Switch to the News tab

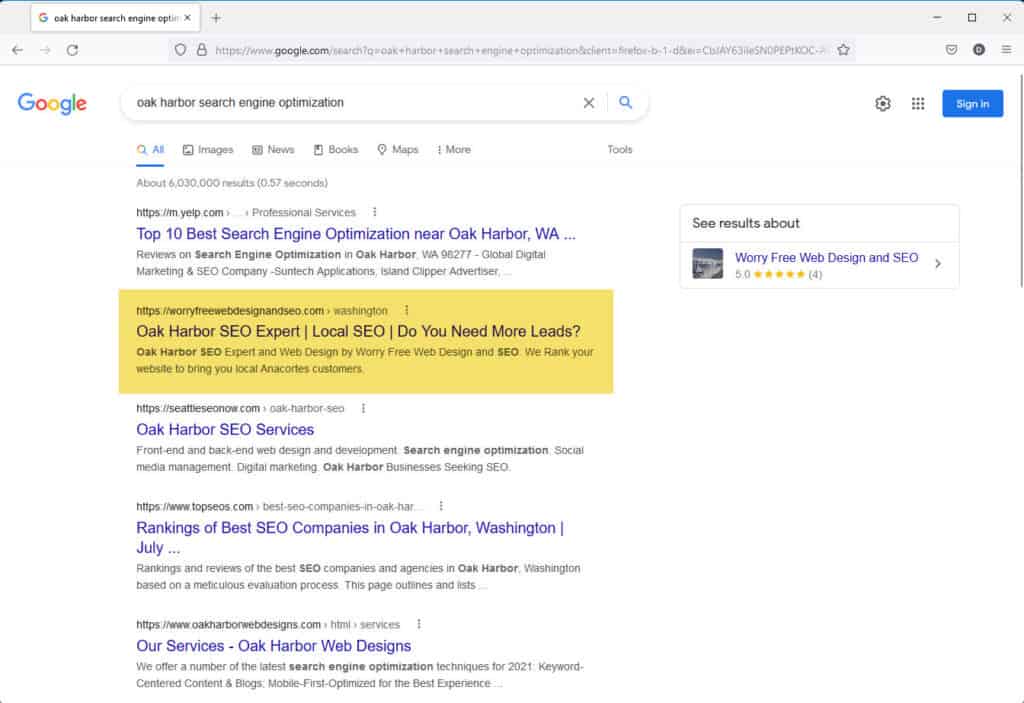pyautogui.click(x=273, y=150)
